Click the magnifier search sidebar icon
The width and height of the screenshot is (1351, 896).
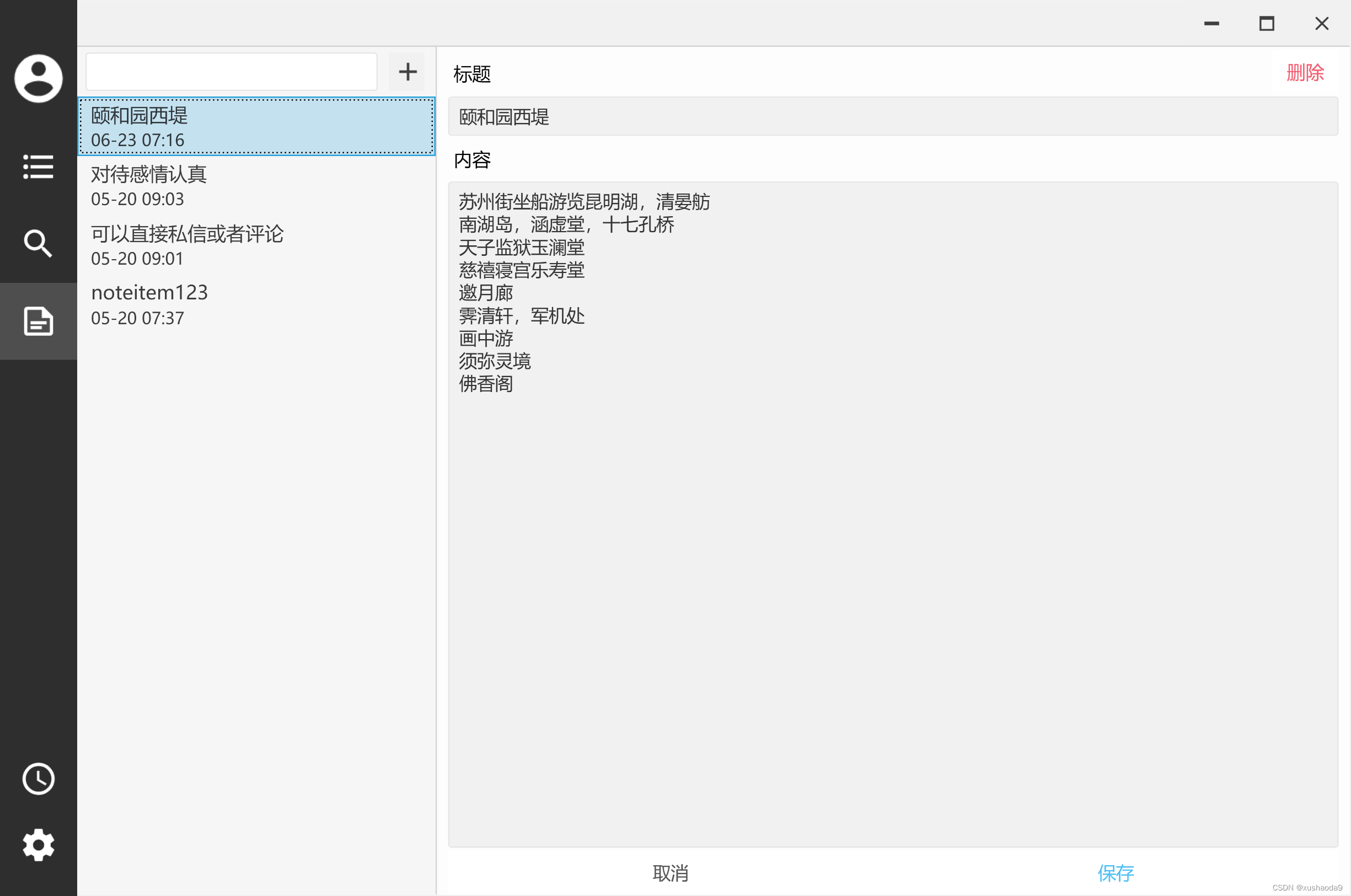(x=38, y=243)
